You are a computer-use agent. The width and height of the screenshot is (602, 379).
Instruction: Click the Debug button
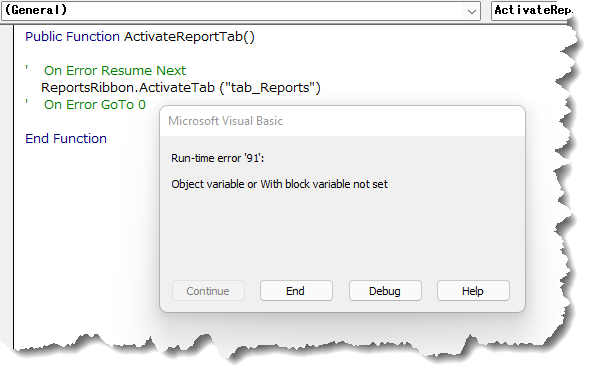point(385,291)
